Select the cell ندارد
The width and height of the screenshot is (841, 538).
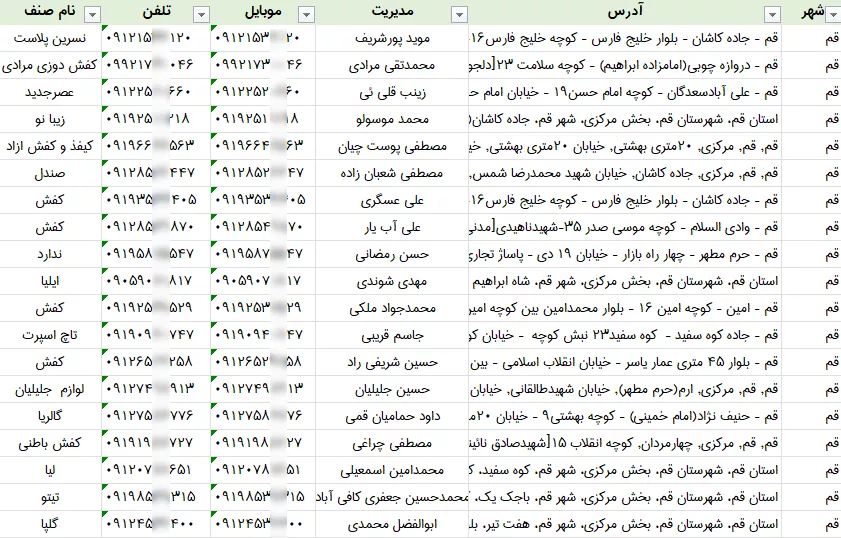click(50, 254)
